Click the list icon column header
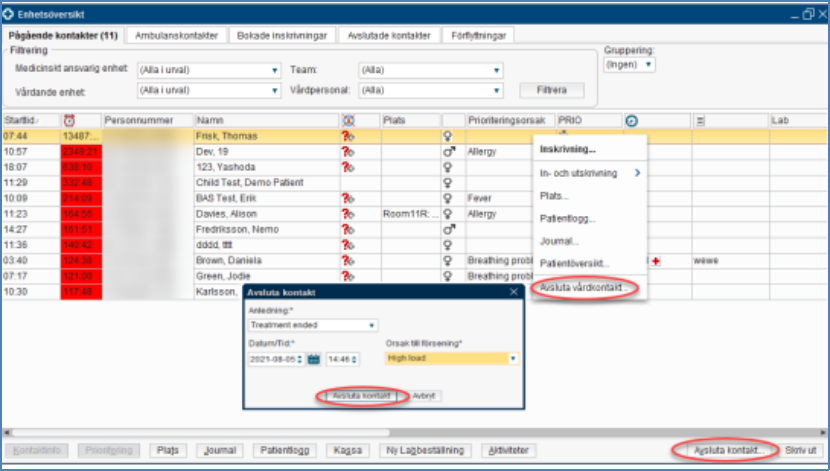 701,120
